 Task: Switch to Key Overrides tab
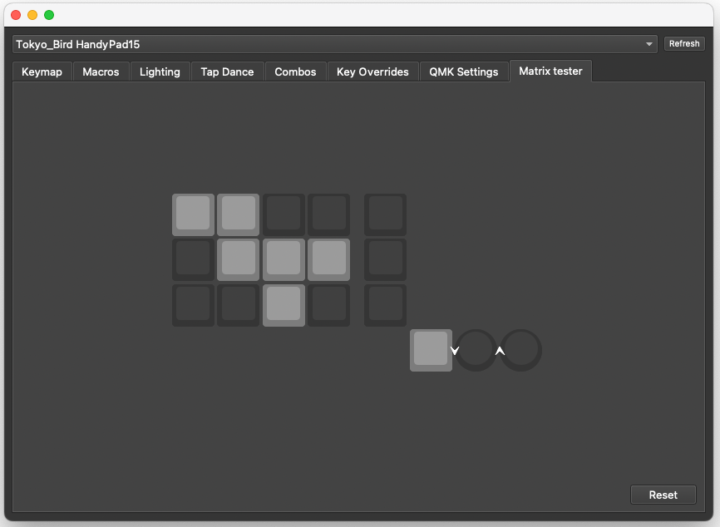click(372, 72)
